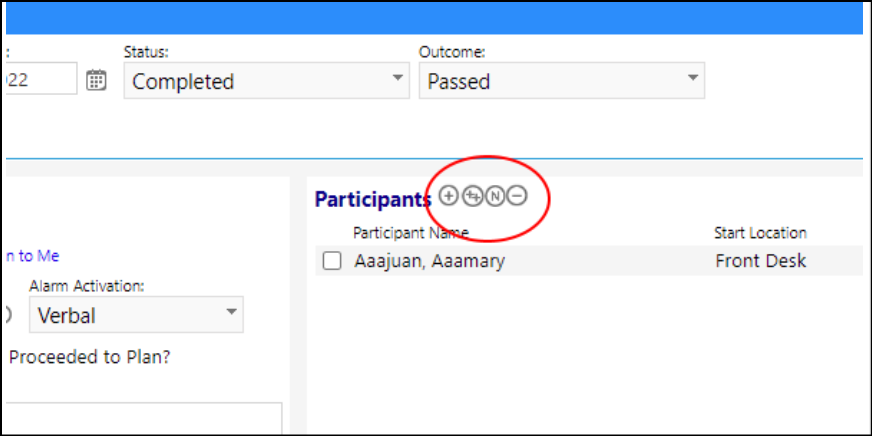Click the Start Location column header
Viewport: 872px width, 436px height.
760,232
